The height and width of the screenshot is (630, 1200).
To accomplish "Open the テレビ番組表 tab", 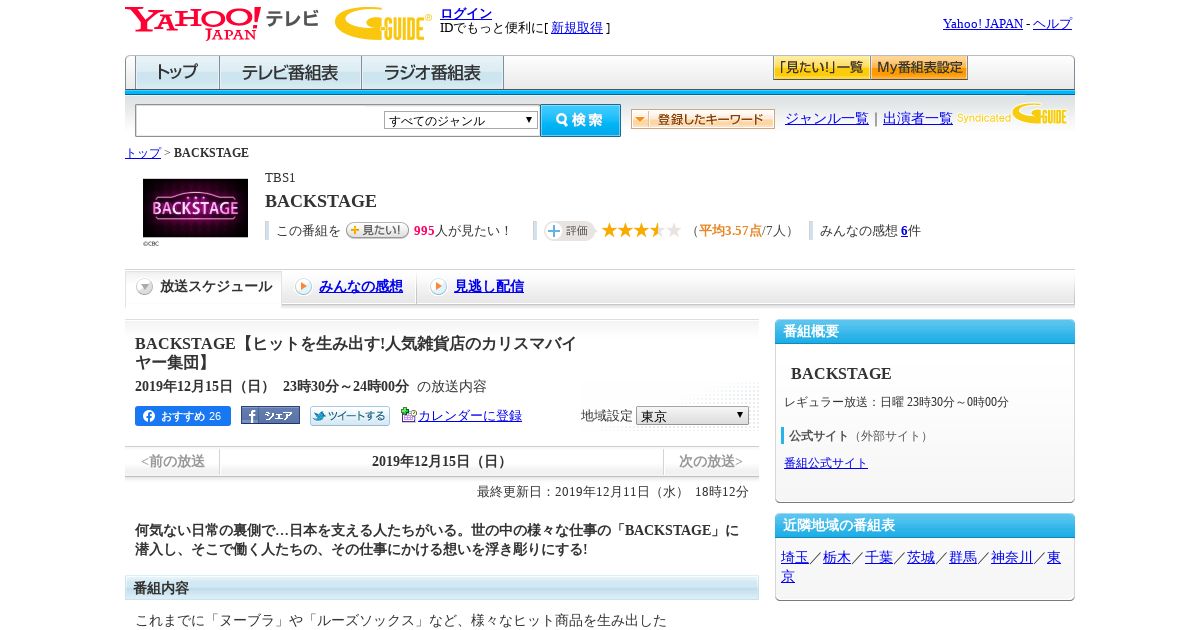I will coord(290,73).
